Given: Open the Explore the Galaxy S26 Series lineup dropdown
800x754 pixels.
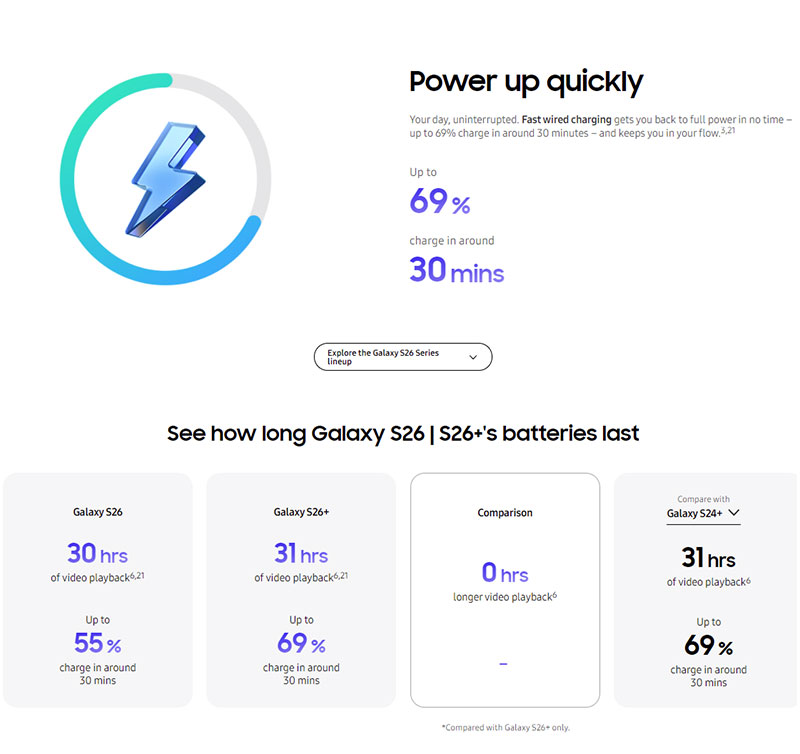Looking at the screenshot, I should pos(403,357).
